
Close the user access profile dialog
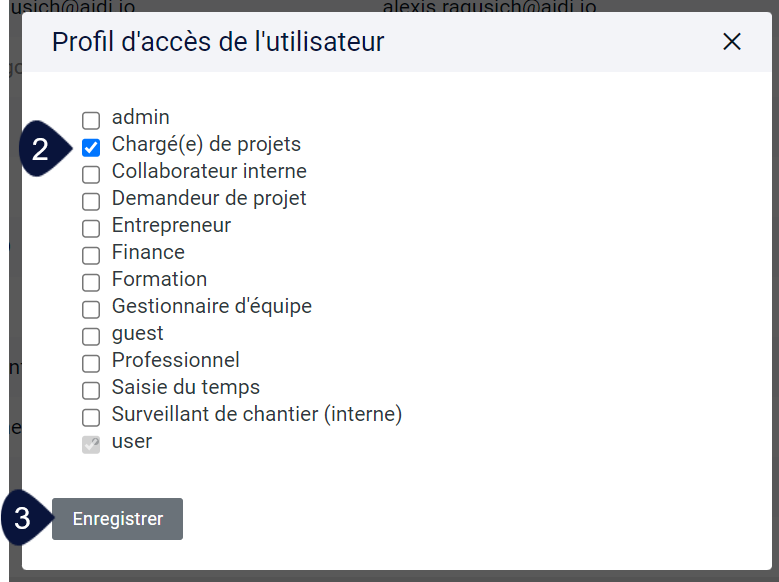(732, 42)
